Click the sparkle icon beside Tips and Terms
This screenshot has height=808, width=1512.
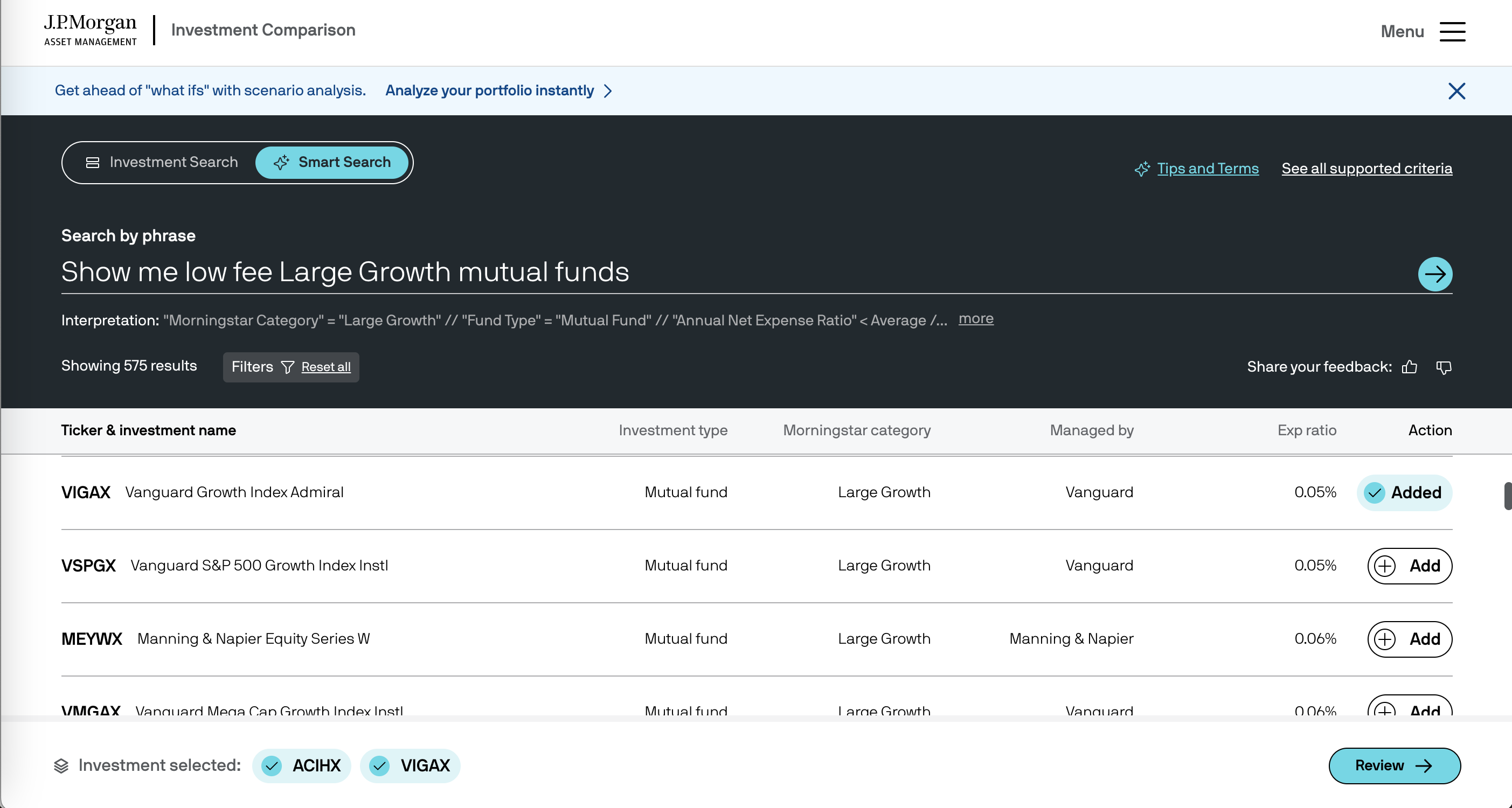(x=1142, y=169)
